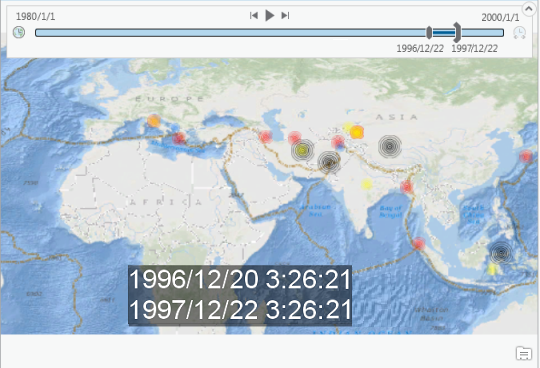Step back to the previous time step

pos(254,15)
